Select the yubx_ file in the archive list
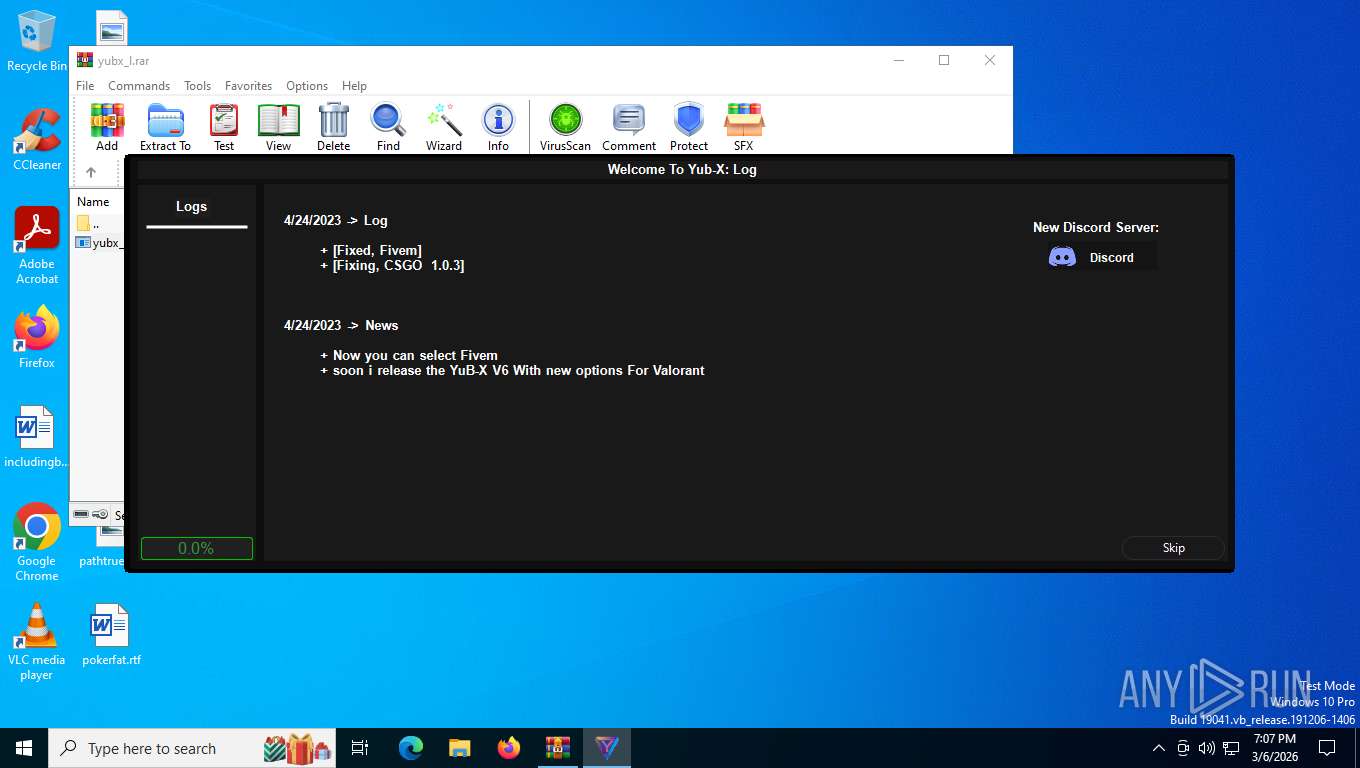 pyautogui.click(x=99, y=242)
